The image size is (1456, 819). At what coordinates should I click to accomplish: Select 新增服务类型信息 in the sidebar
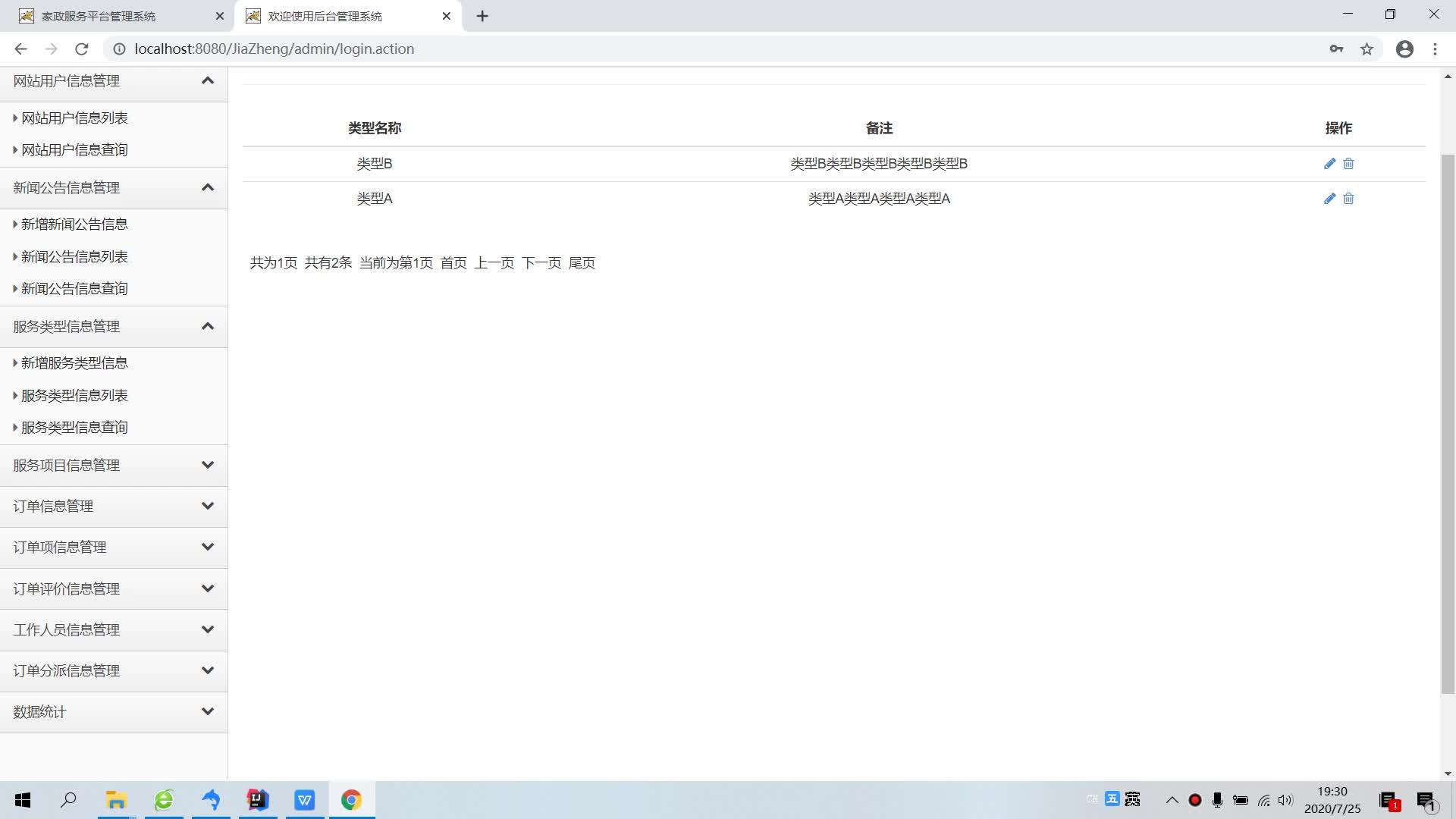[x=73, y=363]
